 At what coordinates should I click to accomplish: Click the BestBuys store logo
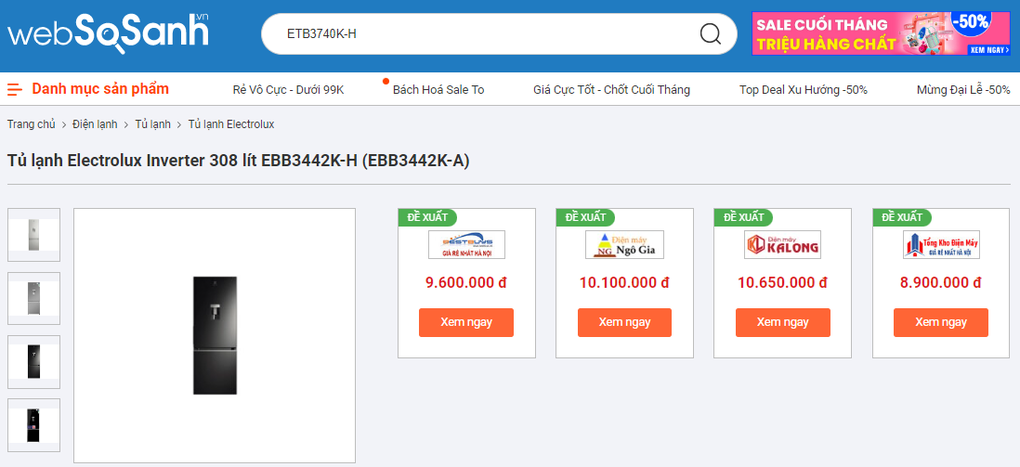466,245
